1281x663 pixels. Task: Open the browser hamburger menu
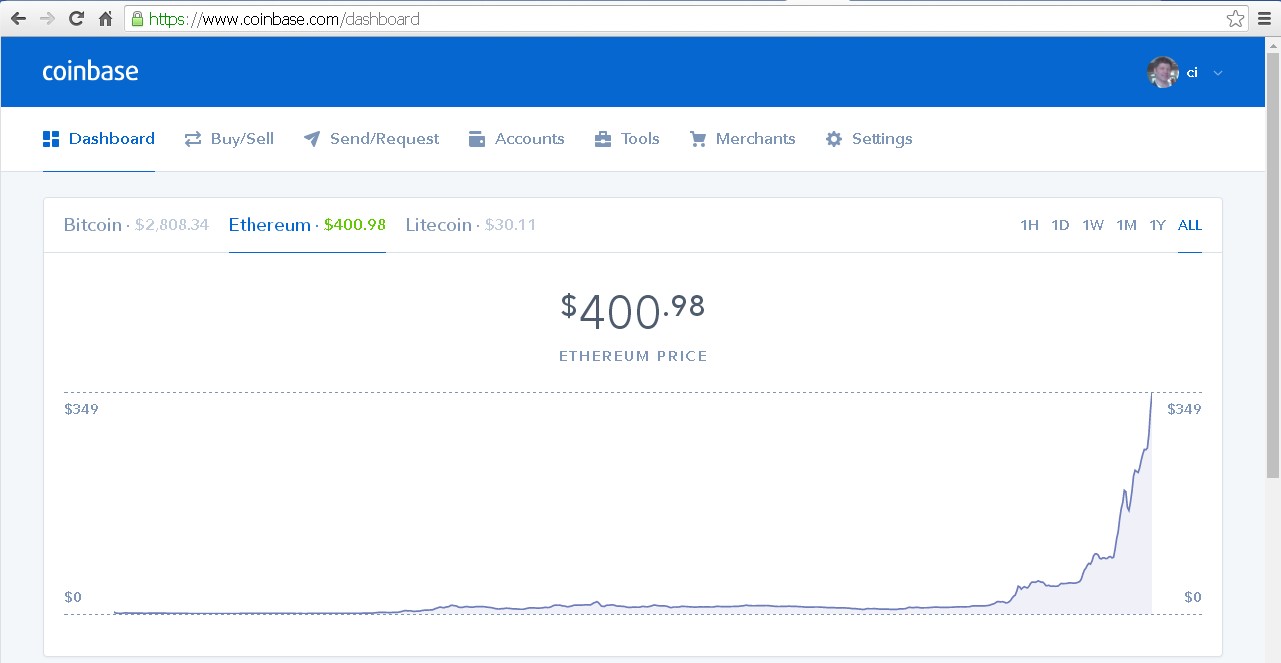(1264, 18)
